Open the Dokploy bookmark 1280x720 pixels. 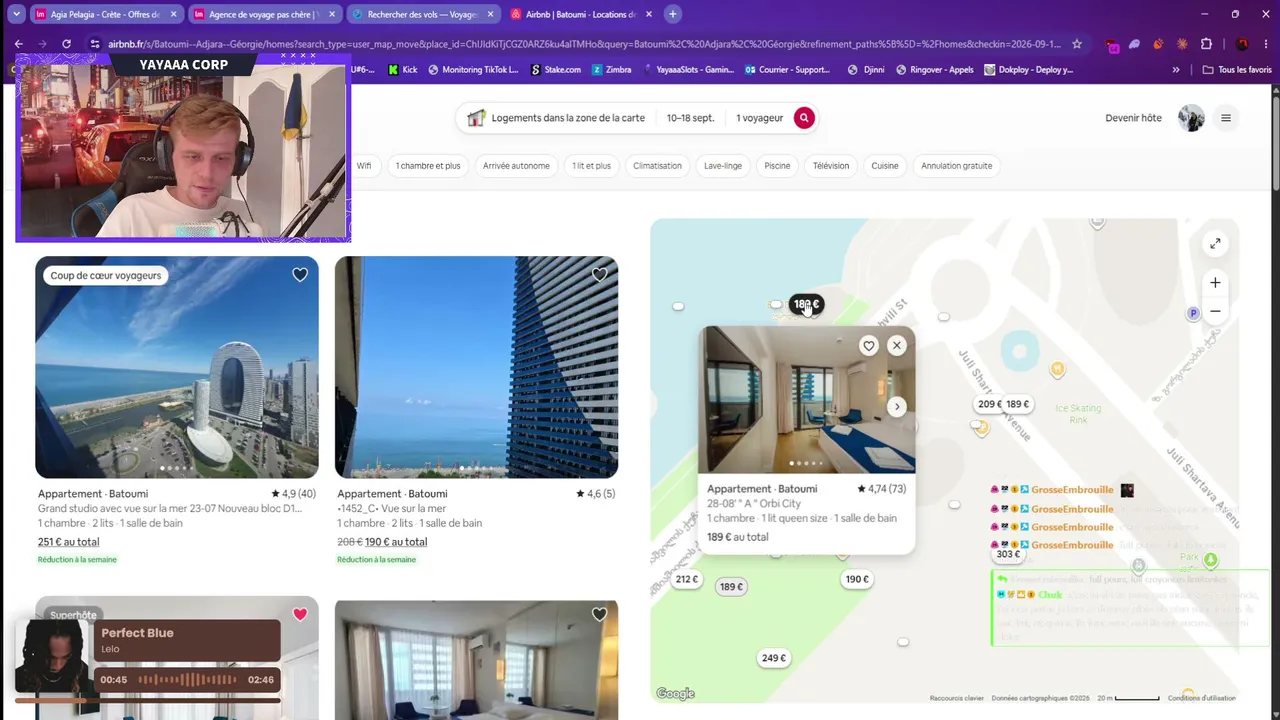1029,70
